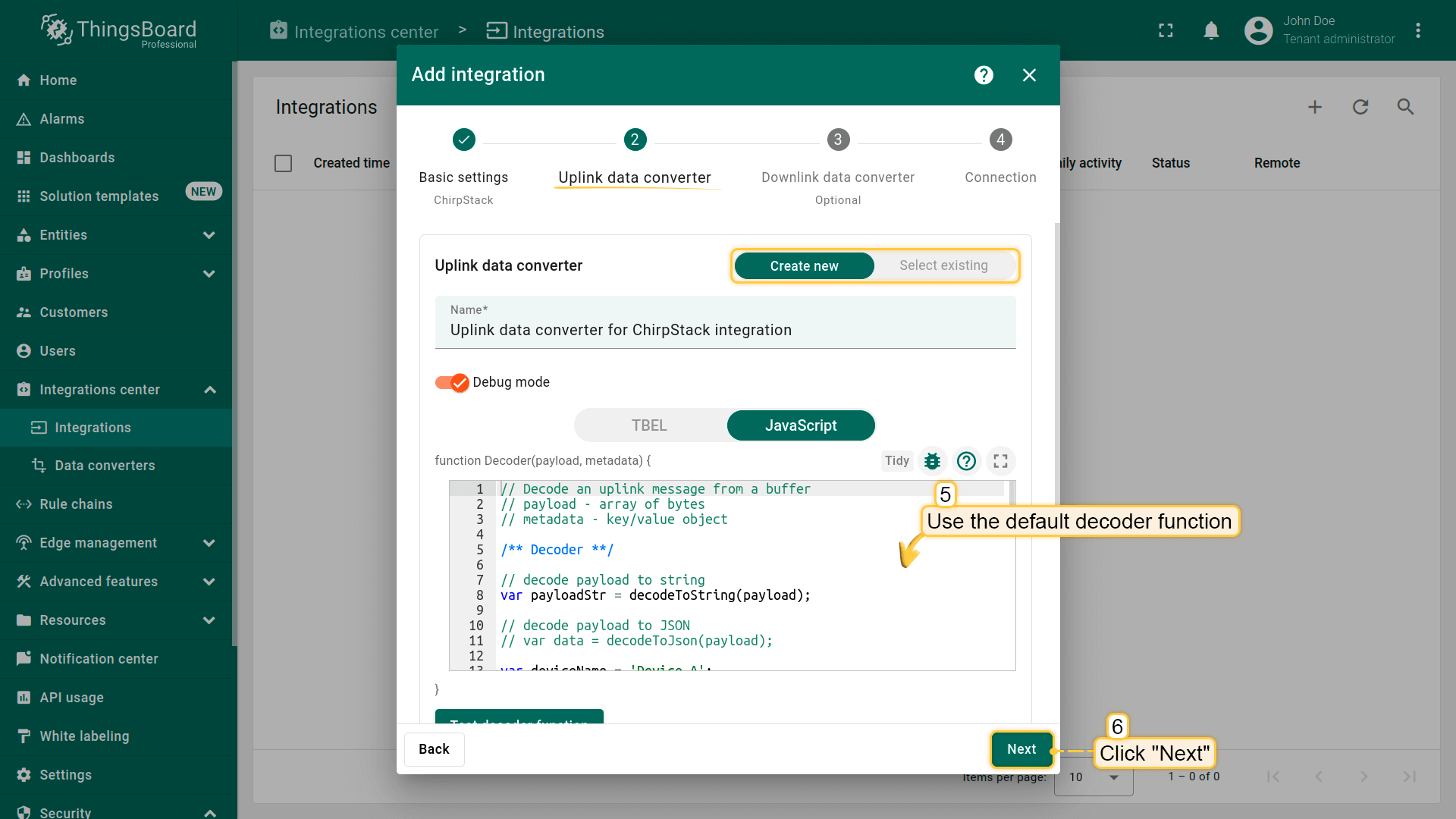1456x819 pixels.
Task: Tick the select-all integrations checkbox
Action: 283,163
